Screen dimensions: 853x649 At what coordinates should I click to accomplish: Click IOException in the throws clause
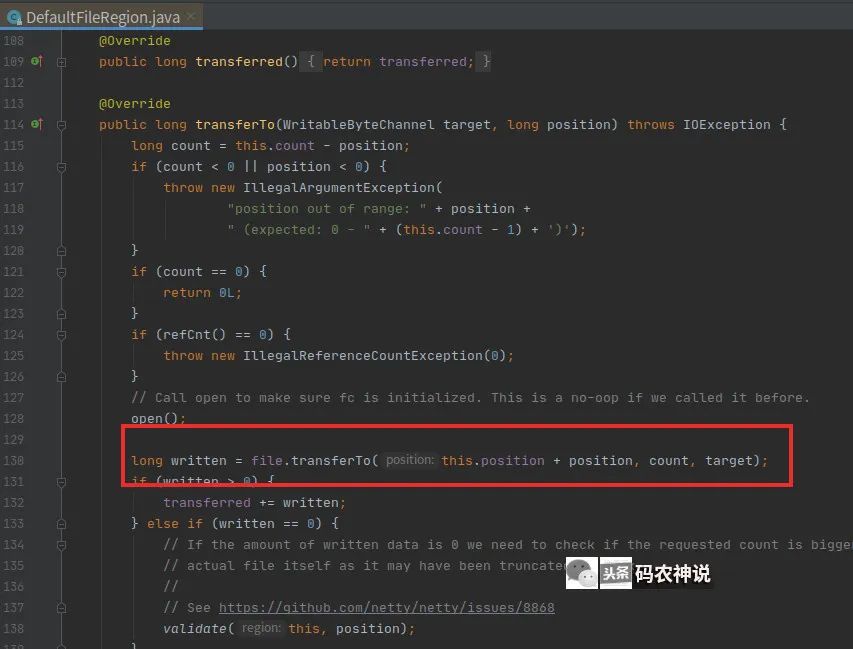pos(727,125)
